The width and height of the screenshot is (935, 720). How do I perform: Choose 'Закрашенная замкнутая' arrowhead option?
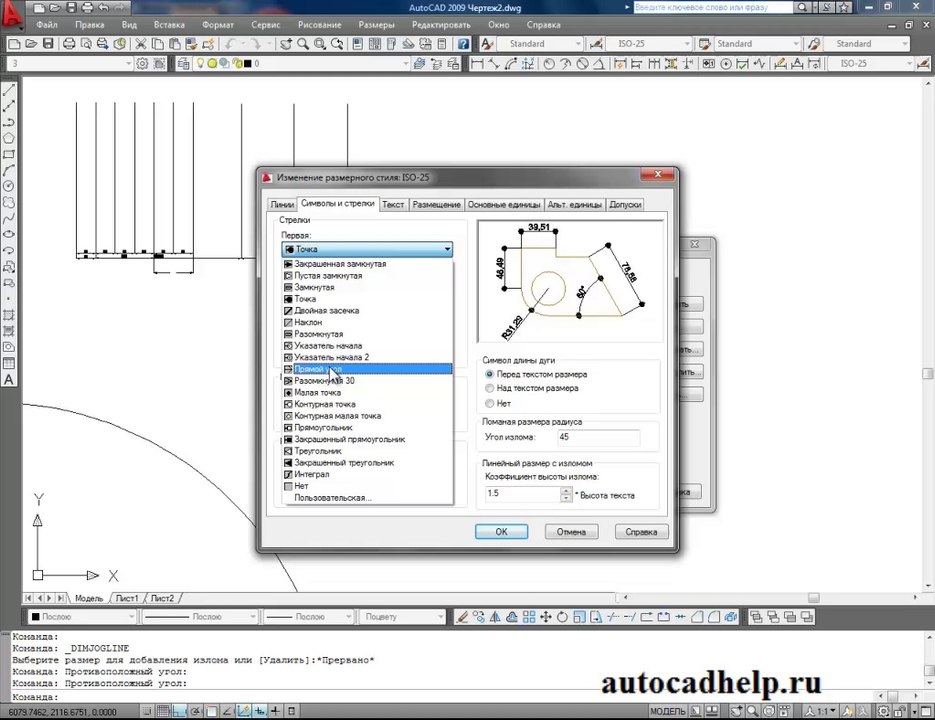(367, 264)
